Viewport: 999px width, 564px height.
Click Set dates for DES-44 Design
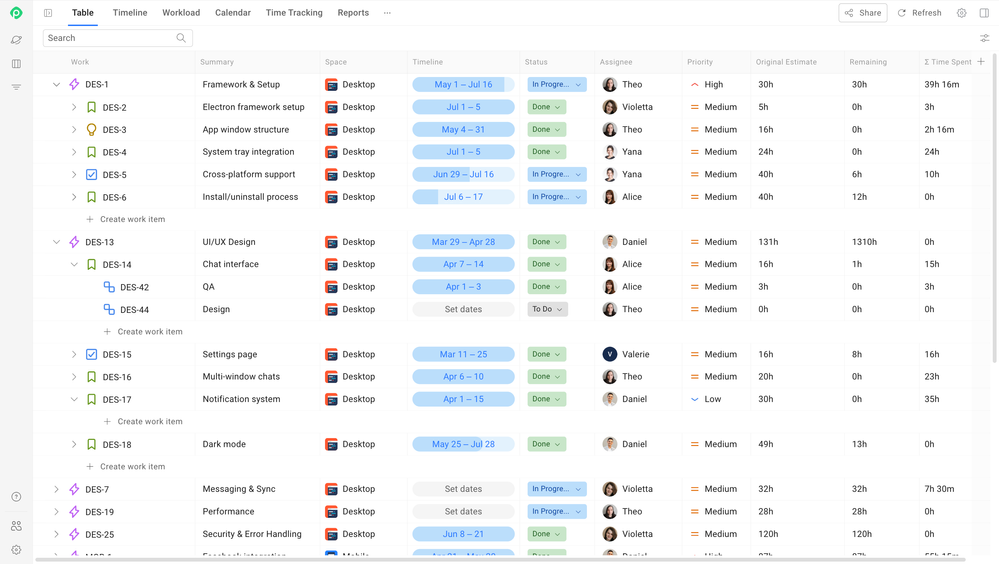point(463,309)
